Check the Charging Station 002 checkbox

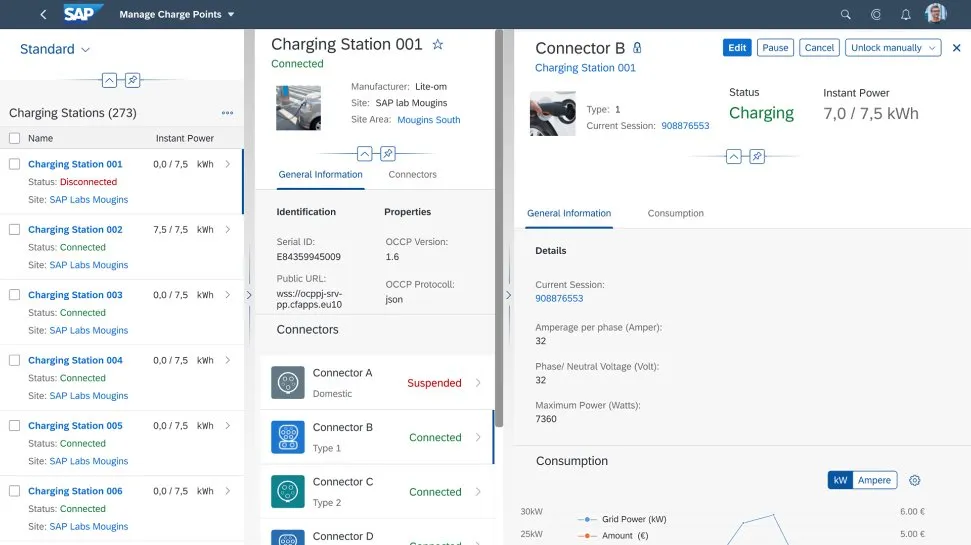point(14,230)
